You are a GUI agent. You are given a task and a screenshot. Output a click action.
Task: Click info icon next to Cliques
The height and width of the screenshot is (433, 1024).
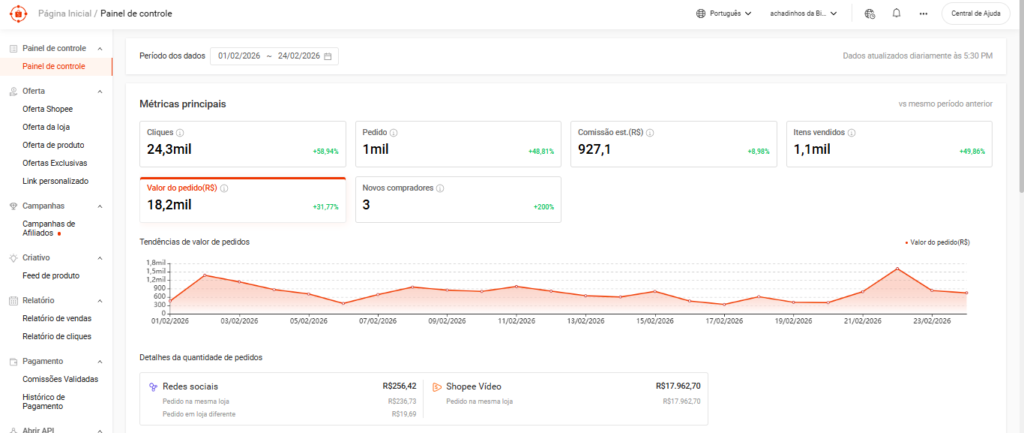[180, 132]
